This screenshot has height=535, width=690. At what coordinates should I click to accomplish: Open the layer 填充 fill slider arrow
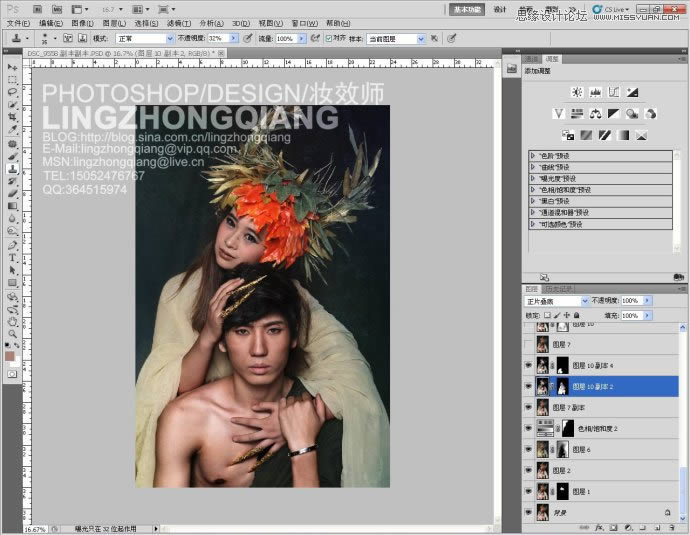pos(647,315)
